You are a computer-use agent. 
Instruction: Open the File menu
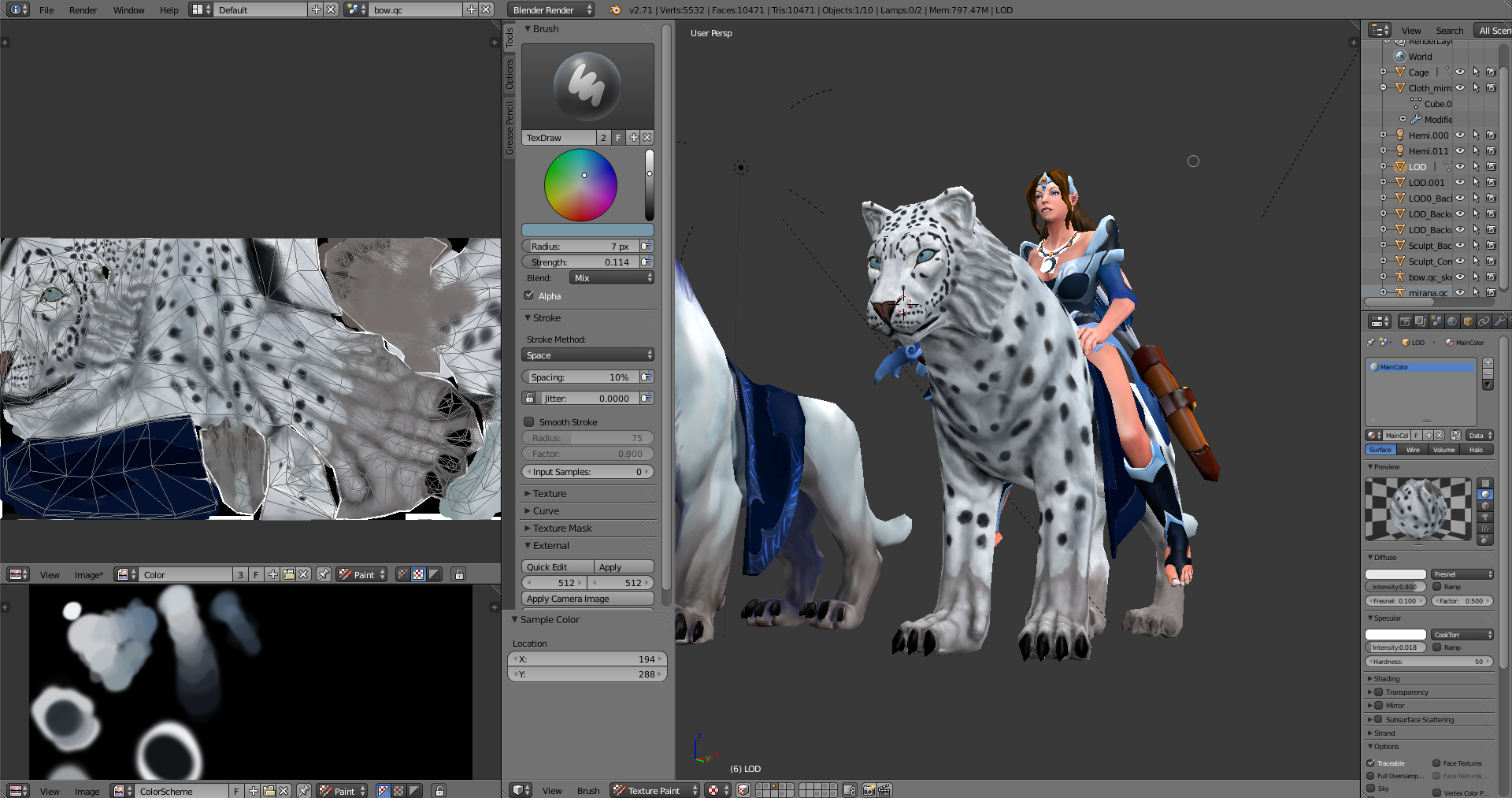(46, 10)
